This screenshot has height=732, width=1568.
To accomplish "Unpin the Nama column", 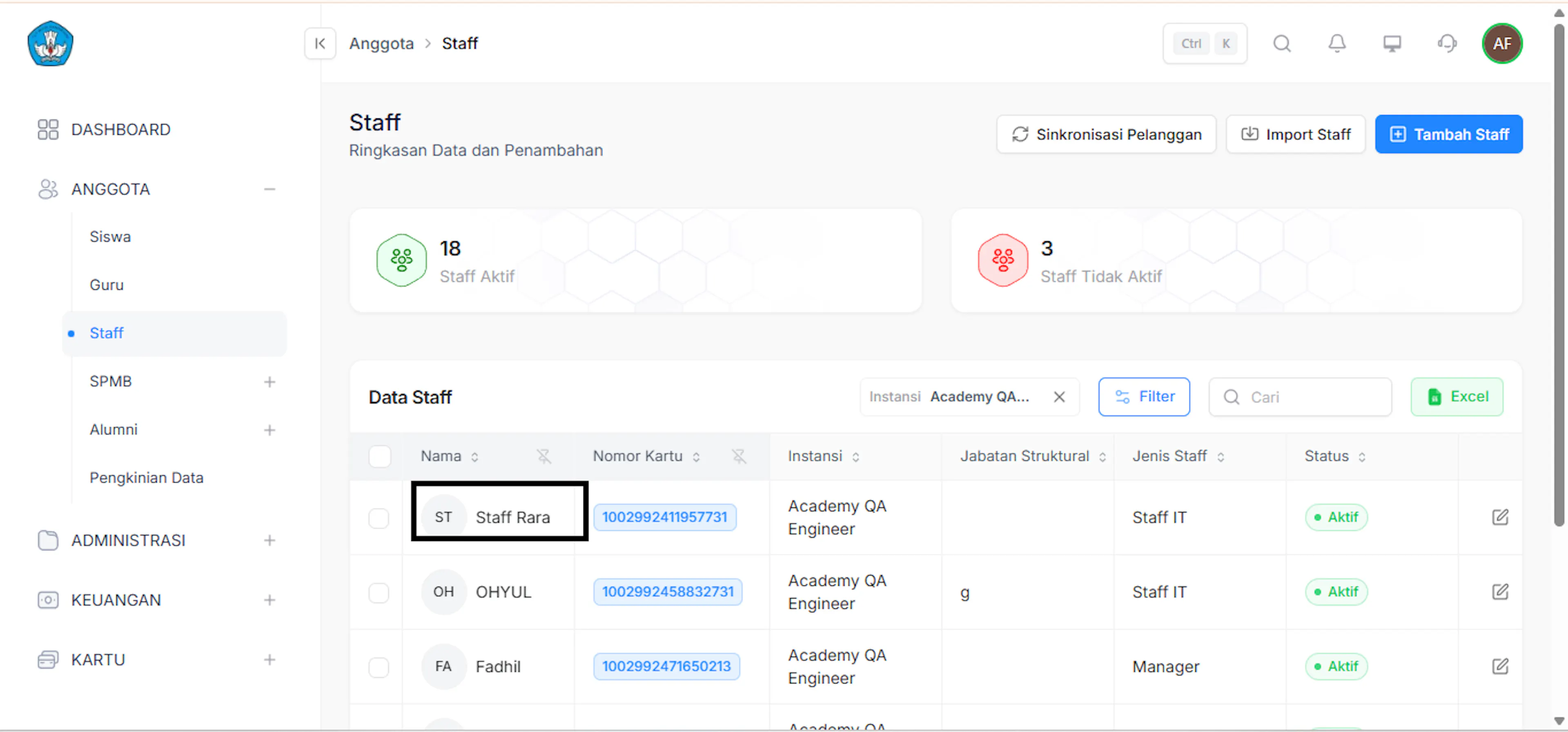I will point(543,456).
